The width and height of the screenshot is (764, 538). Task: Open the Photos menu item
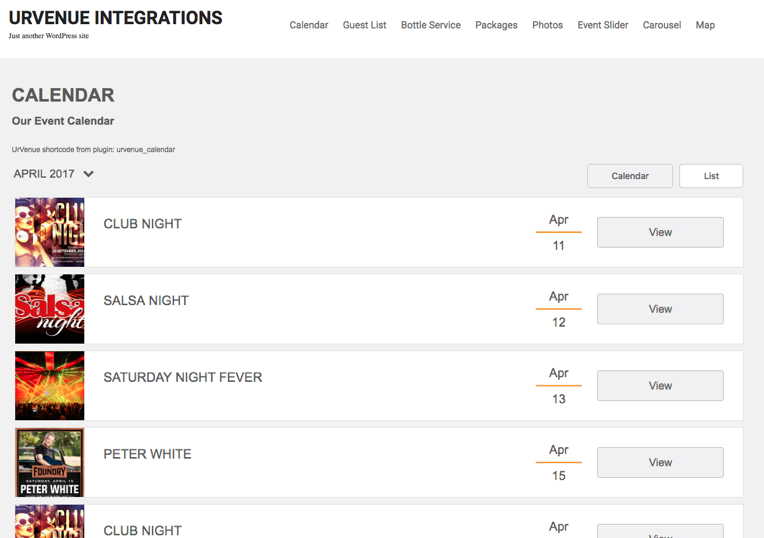(x=547, y=25)
